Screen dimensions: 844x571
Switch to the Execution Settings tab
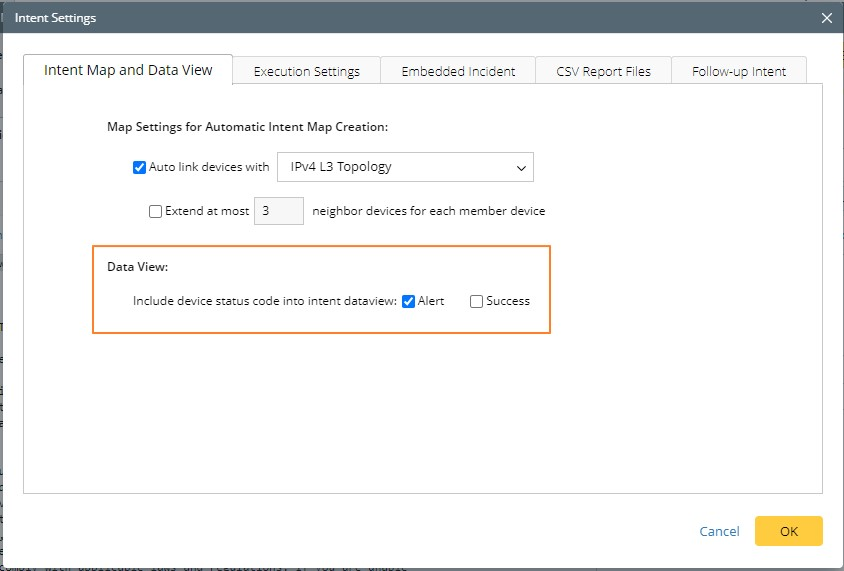point(306,71)
